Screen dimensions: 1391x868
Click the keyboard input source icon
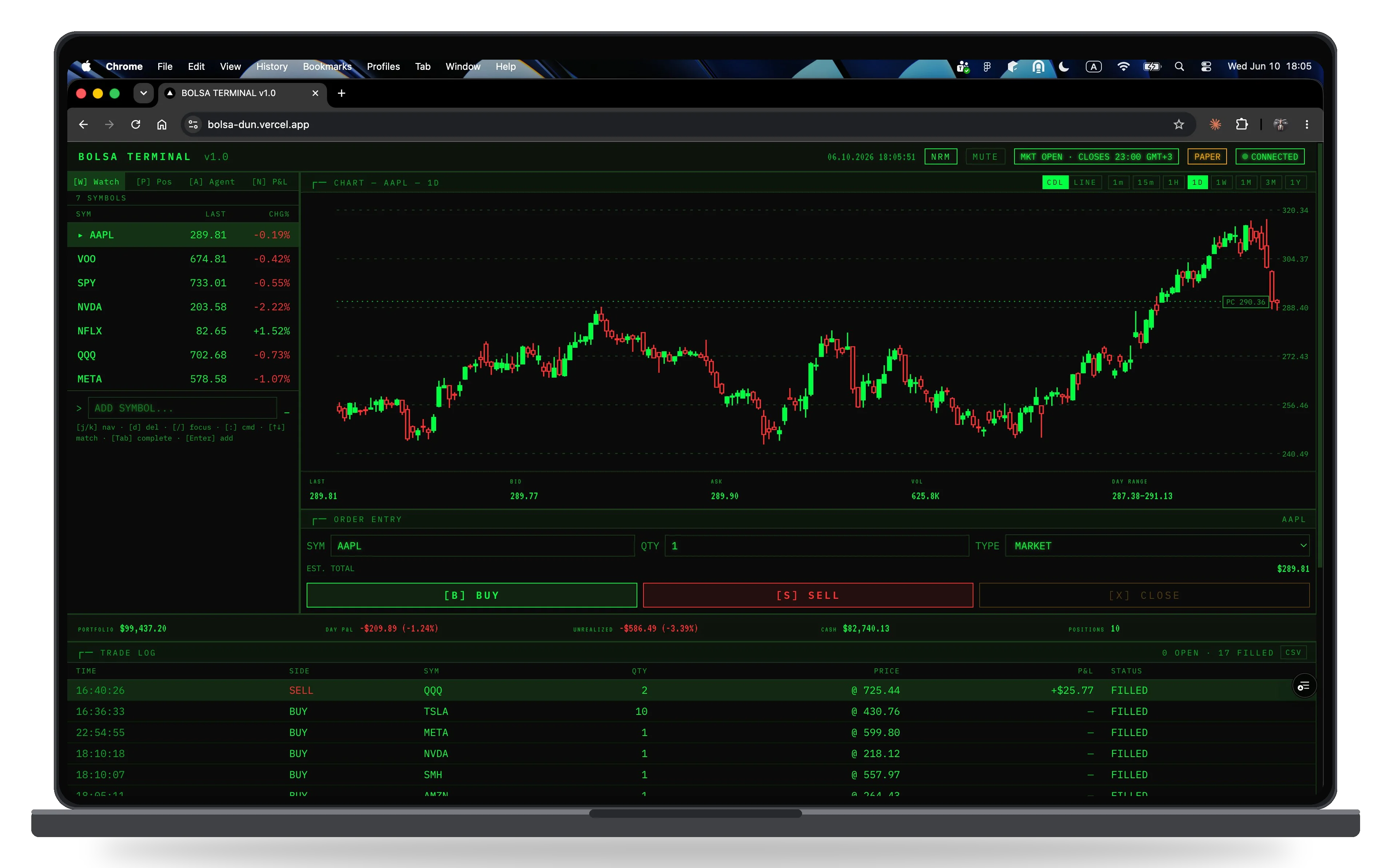(1093, 67)
